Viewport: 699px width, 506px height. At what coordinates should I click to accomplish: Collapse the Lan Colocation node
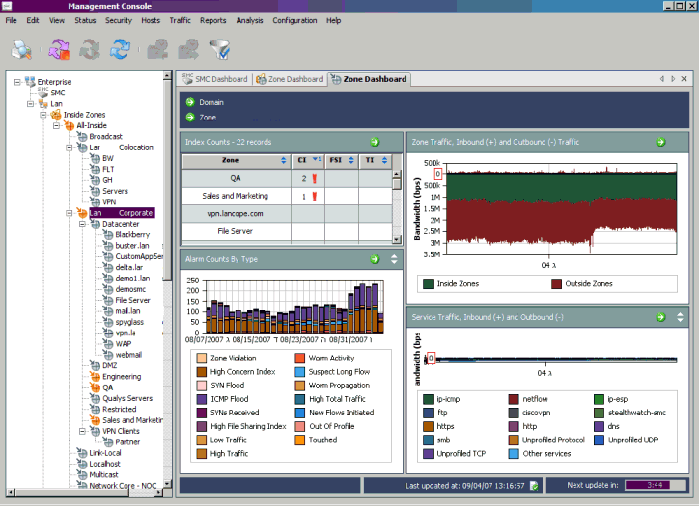[69, 147]
